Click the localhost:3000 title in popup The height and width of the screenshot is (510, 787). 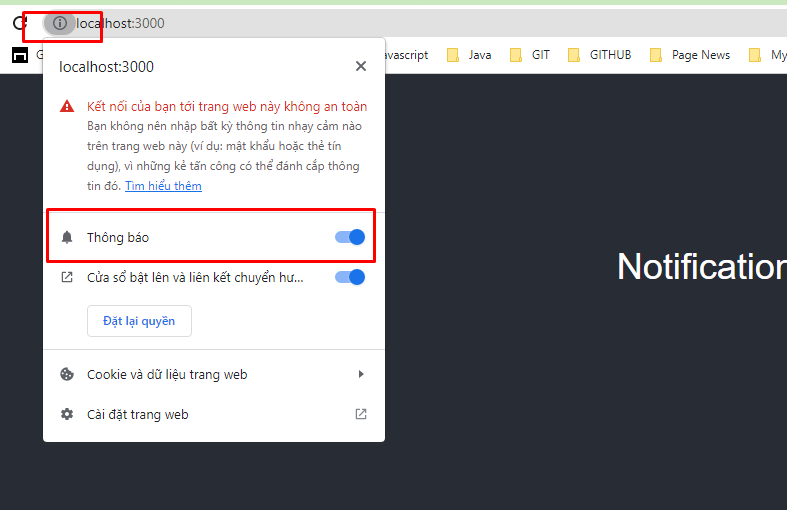[106, 67]
